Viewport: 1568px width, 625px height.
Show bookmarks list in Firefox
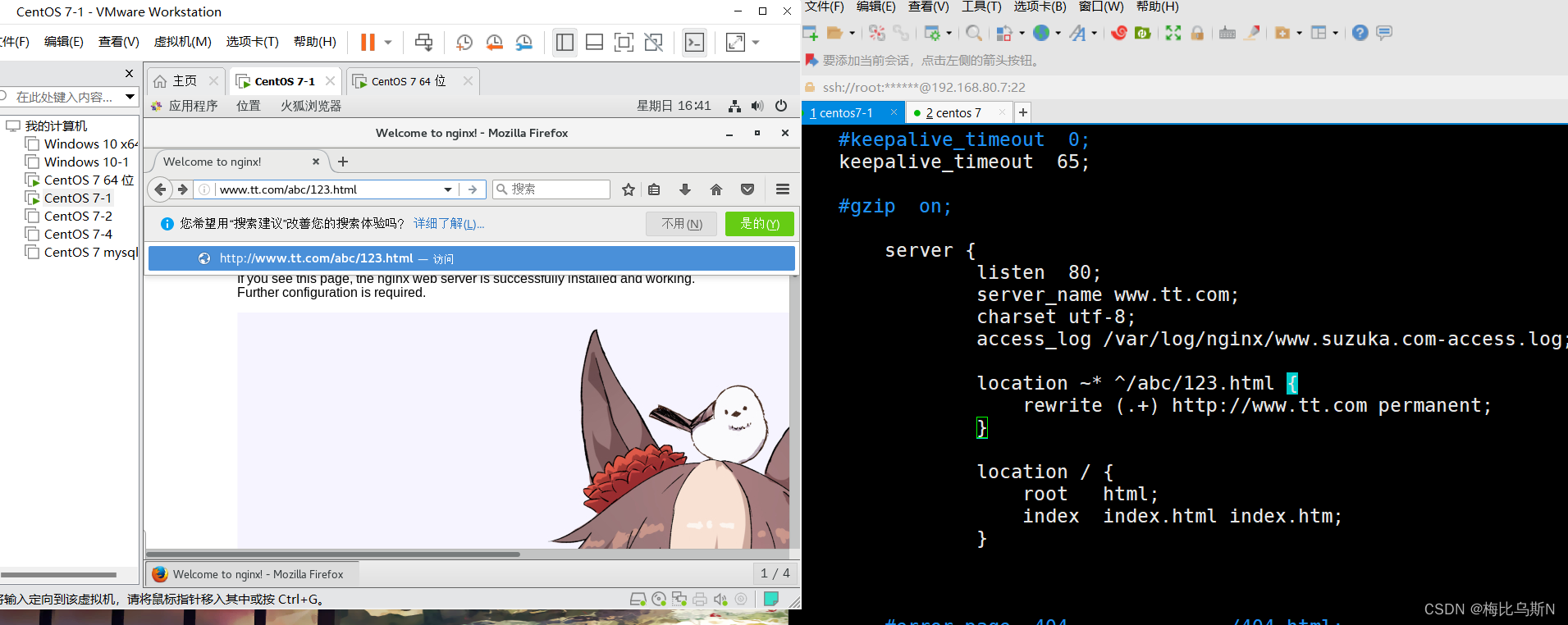(654, 189)
